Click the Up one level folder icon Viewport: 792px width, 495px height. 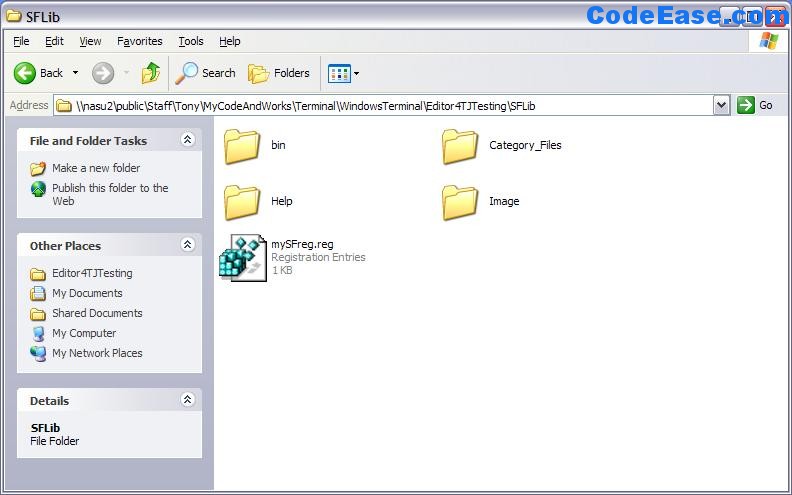click(151, 73)
